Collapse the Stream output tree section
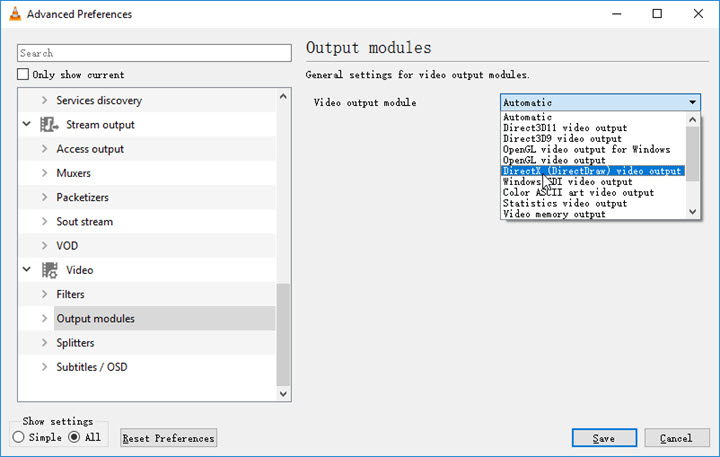Viewport: 720px width, 457px height. tap(26, 125)
